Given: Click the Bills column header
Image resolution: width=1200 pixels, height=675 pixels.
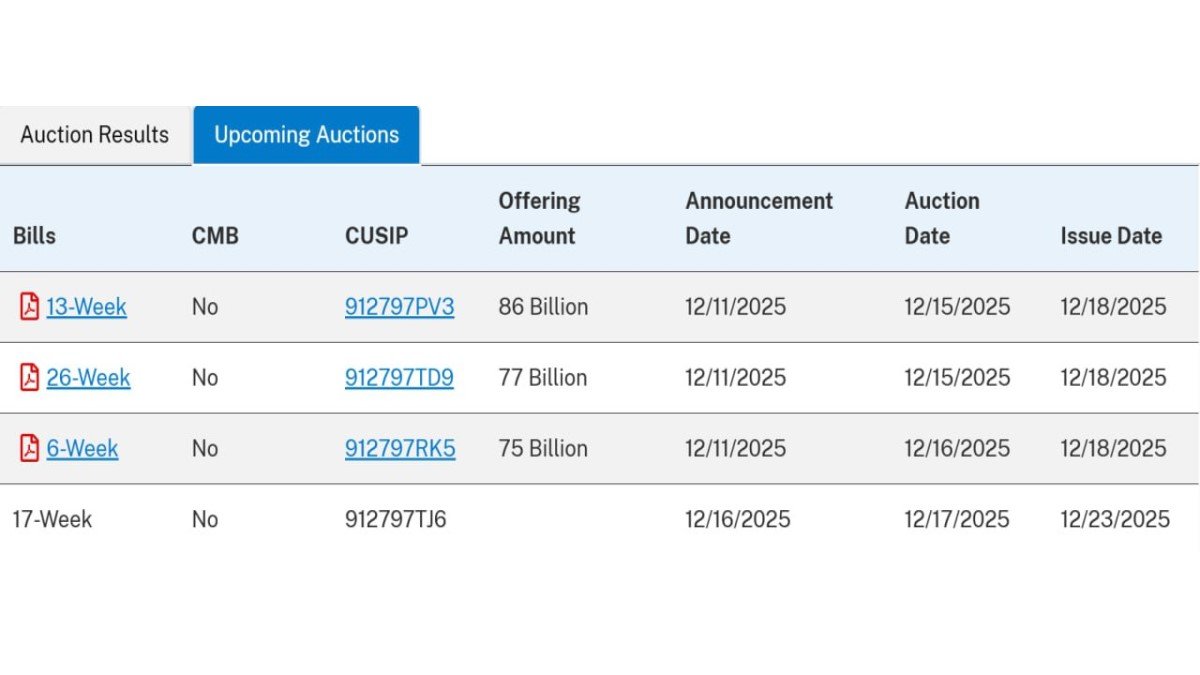Looking at the screenshot, I should [33, 236].
